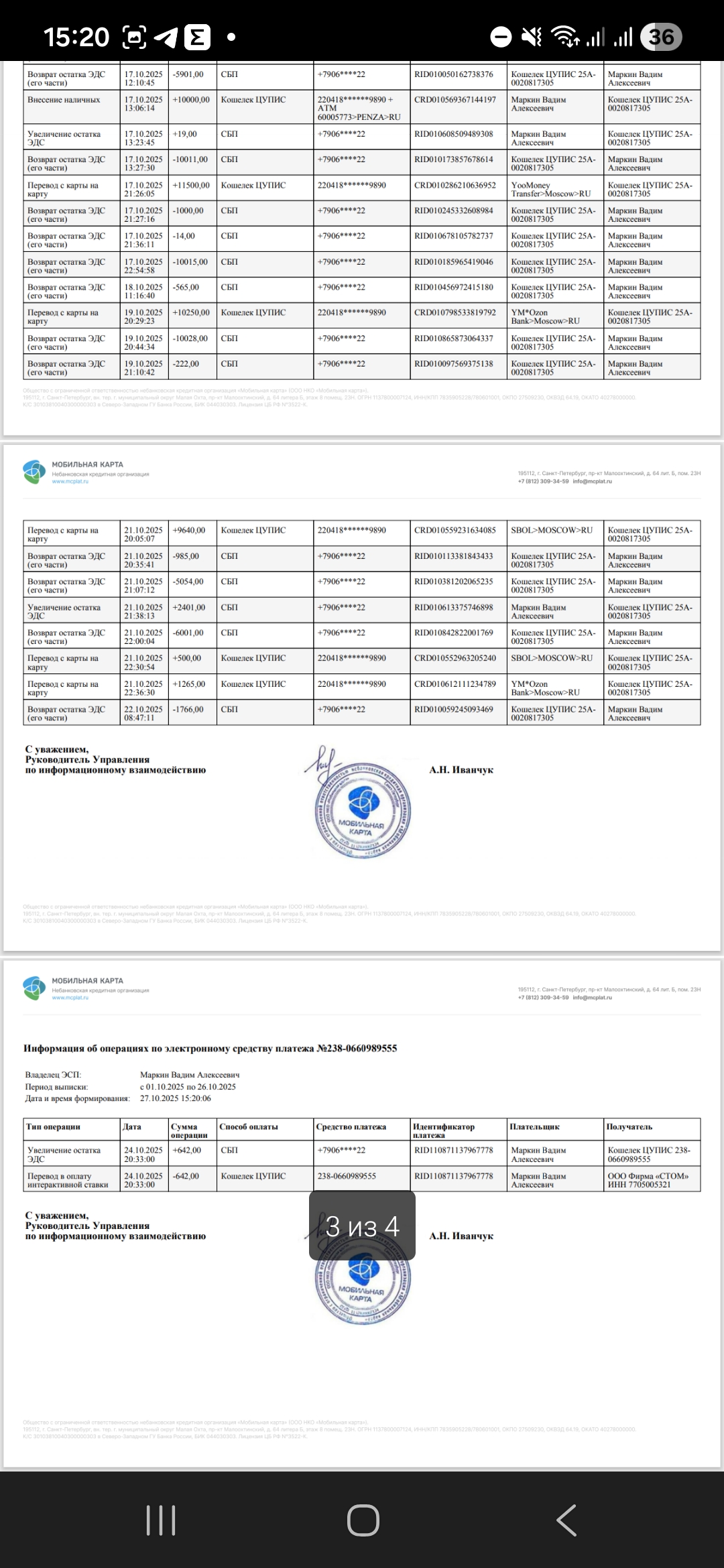Tap the '3 из 4' page indicator
The width and height of the screenshot is (724, 1568).
click(362, 1226)
